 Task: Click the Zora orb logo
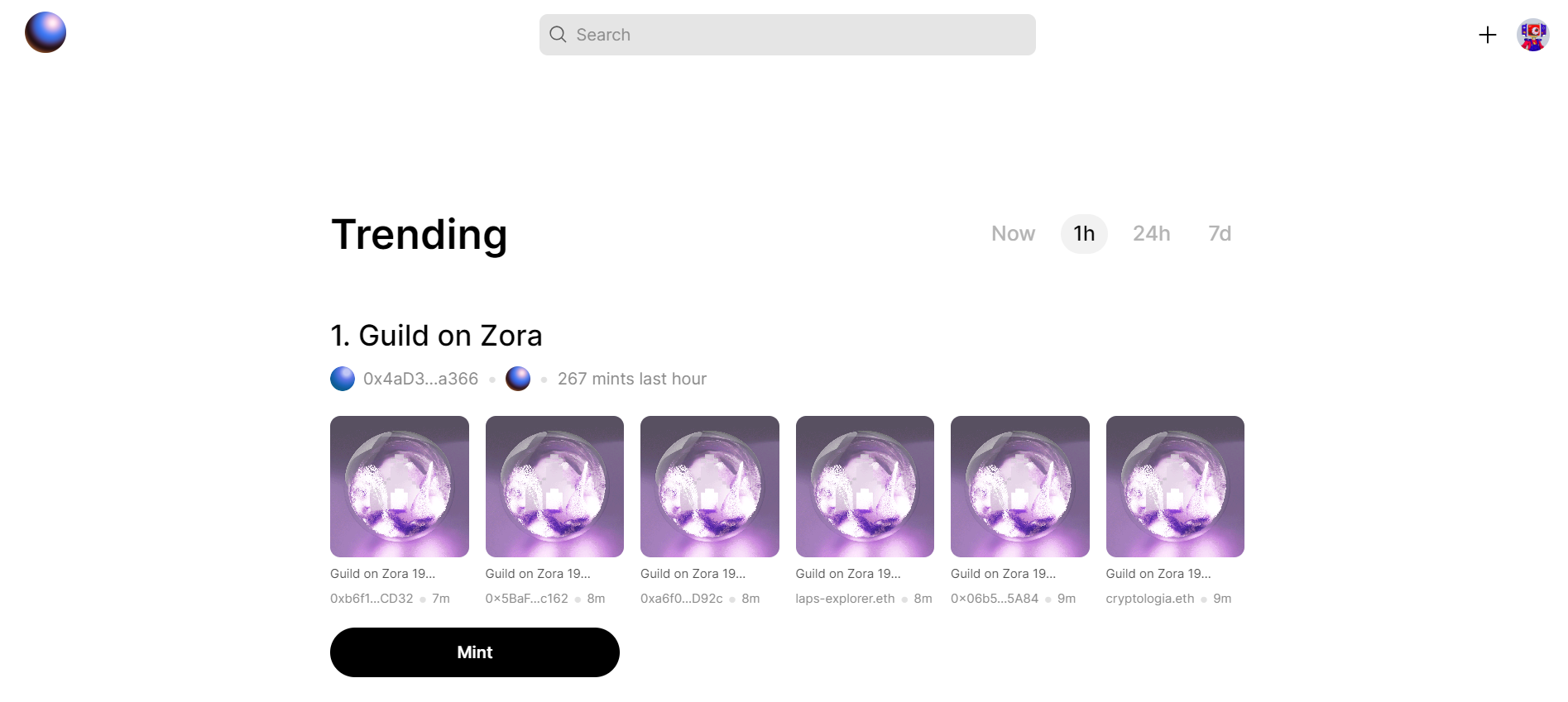[x=46, y=33]
